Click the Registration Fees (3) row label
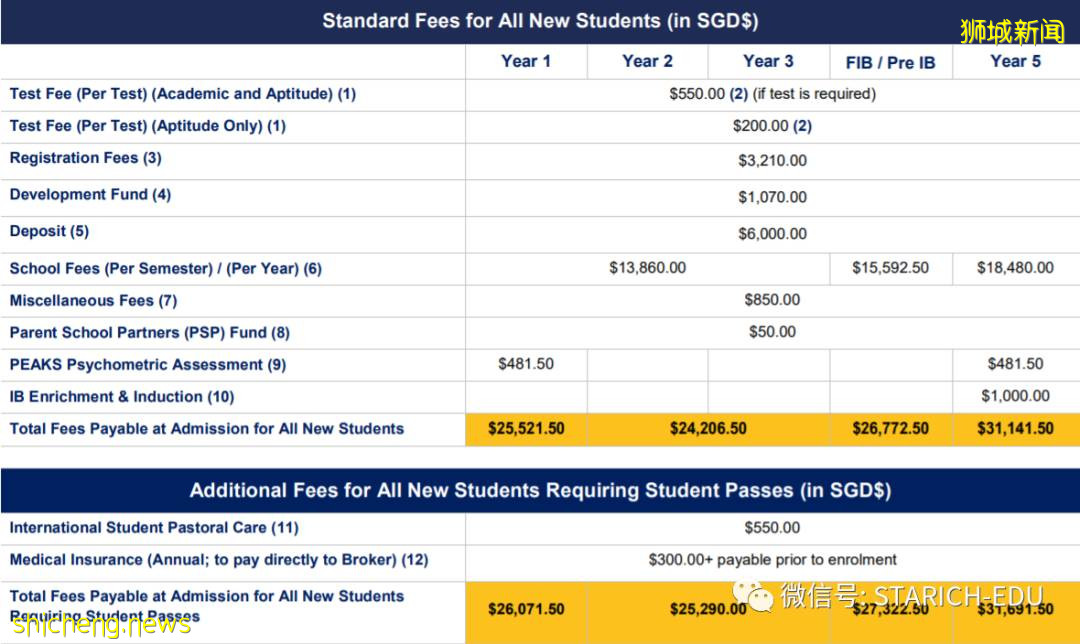This screenshot has height=644, width=1080. (x=85, y=158)
